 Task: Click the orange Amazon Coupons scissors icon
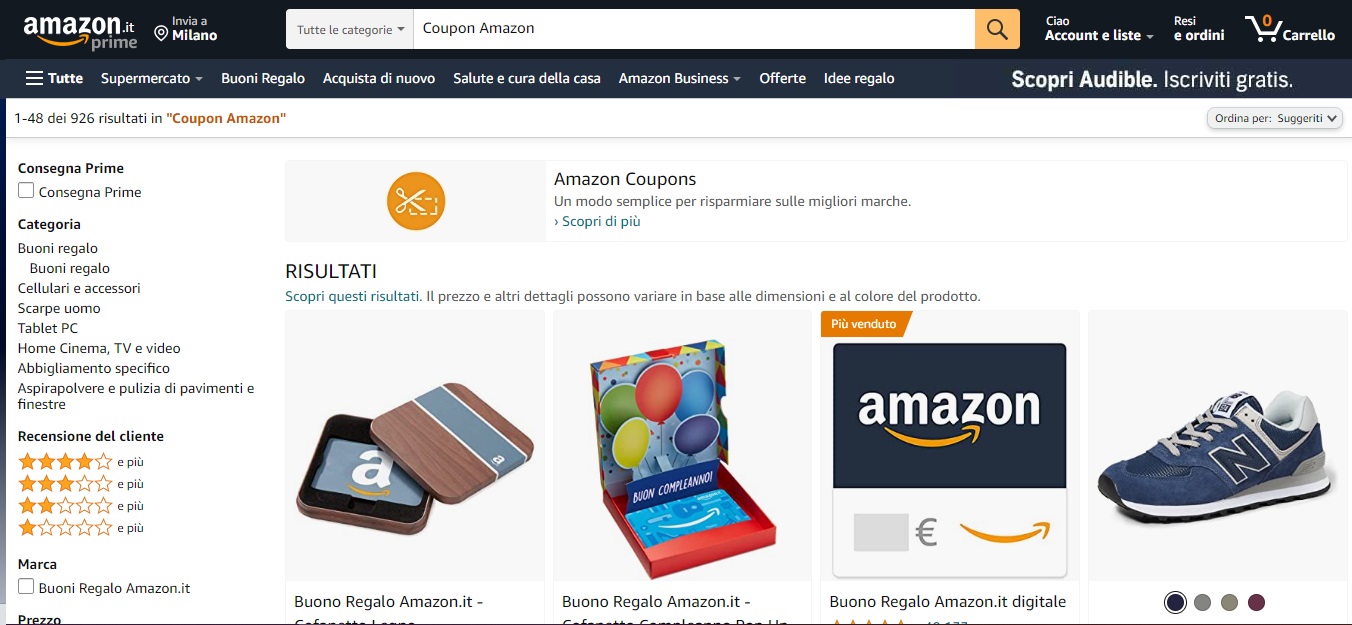point(416,201)
